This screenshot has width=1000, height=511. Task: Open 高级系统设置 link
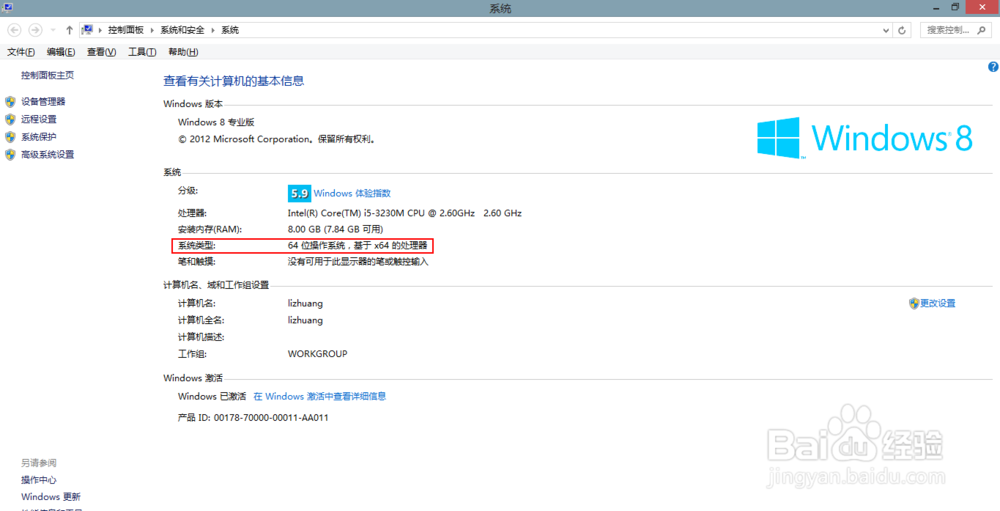[47, 154]
